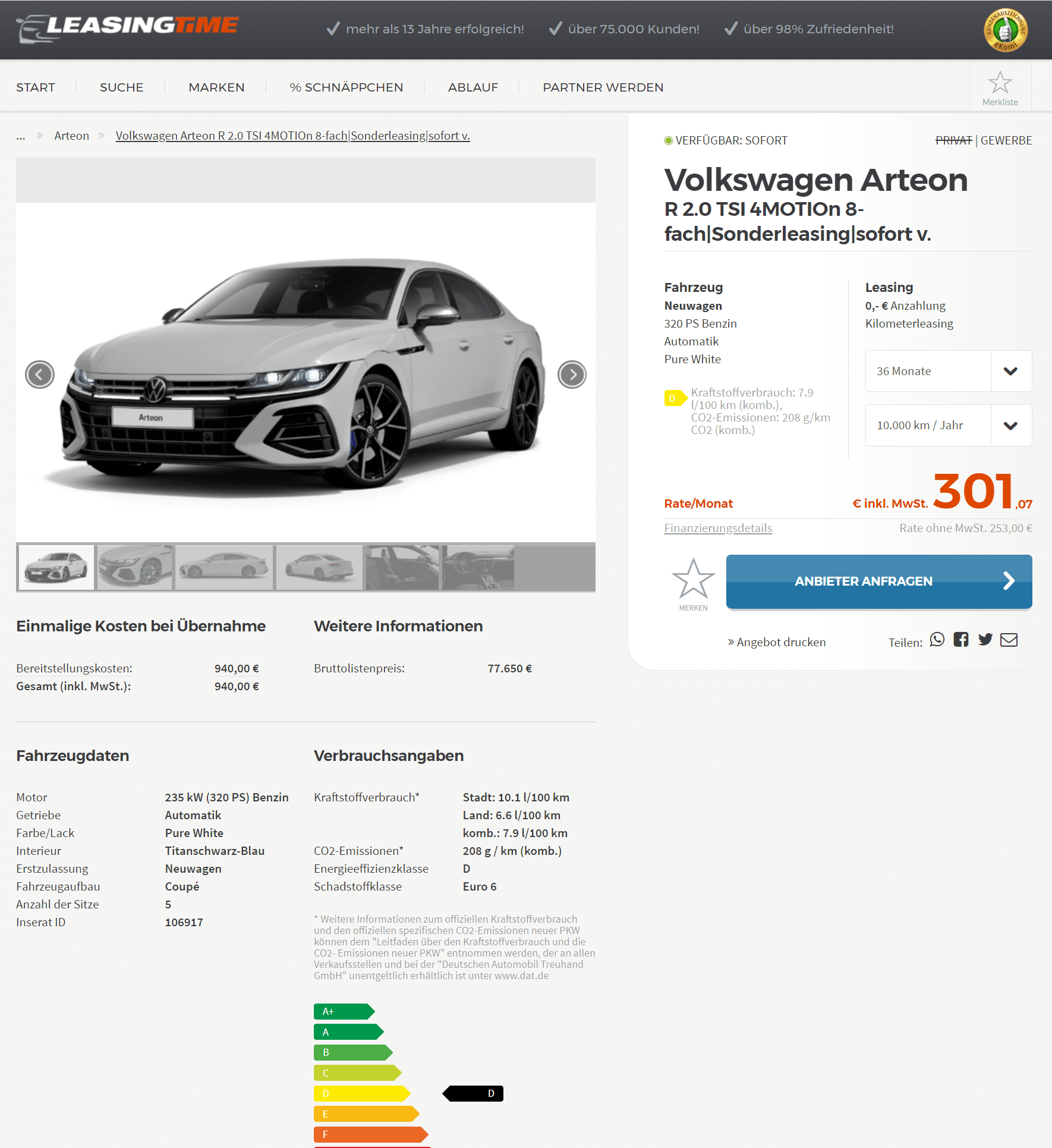This screenshot has height=1148, width=1052.
Task: Click the Arteon breadcrumb link
Action: point(72,136)
